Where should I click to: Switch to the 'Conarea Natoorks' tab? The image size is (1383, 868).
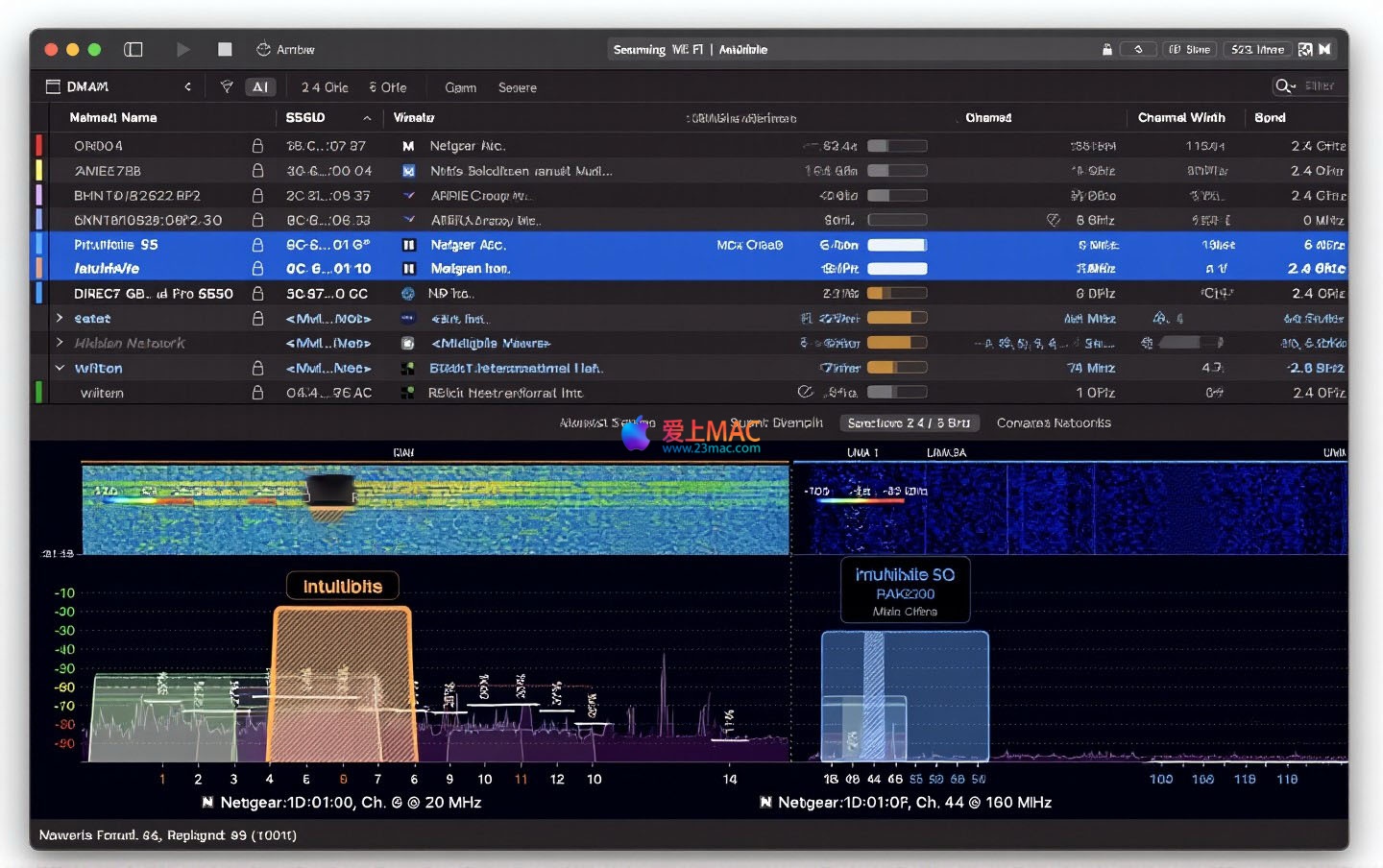(x=1053, y=422)
